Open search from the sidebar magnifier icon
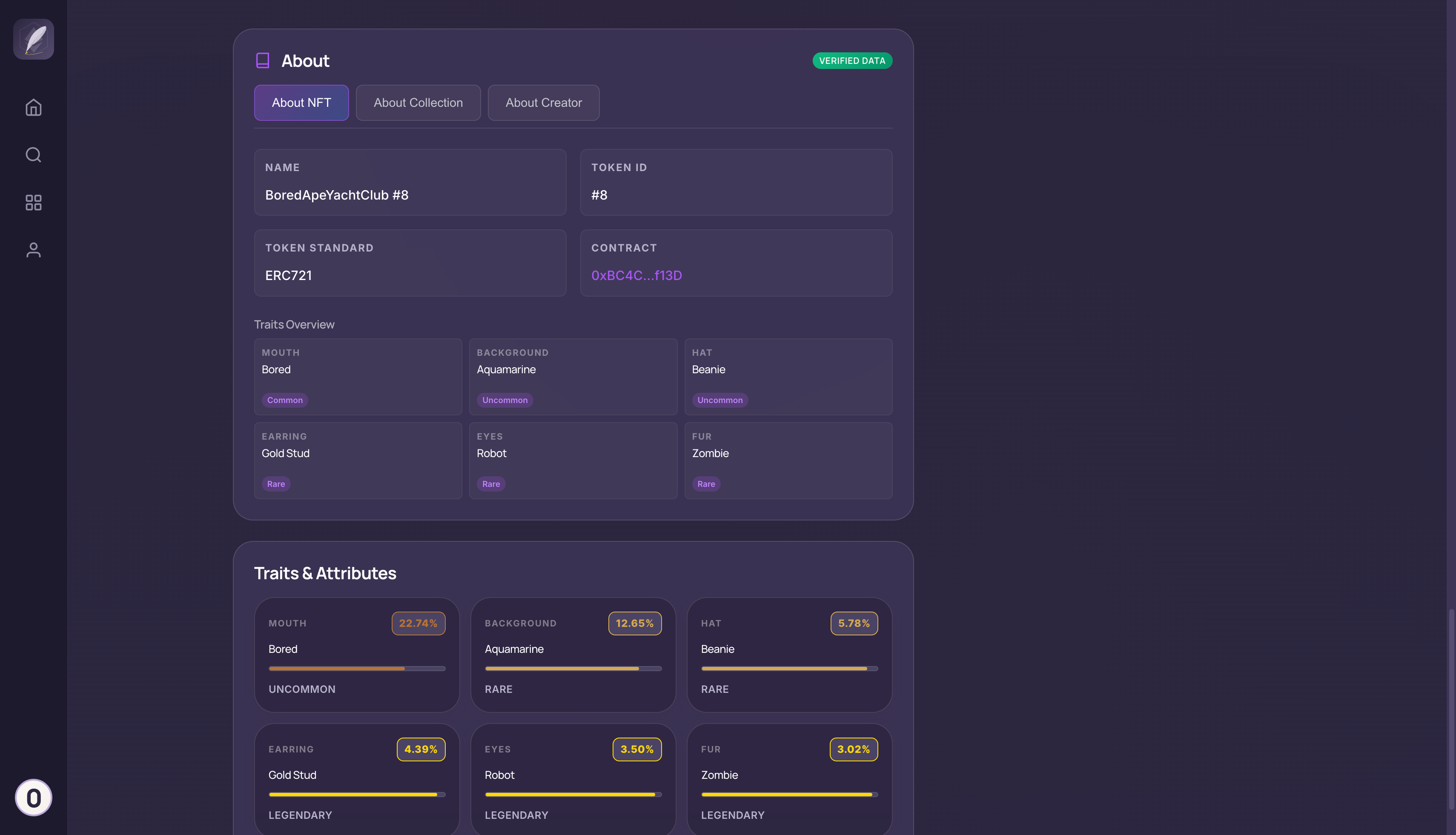This screenshot has height=835, width=1456. 33,155
